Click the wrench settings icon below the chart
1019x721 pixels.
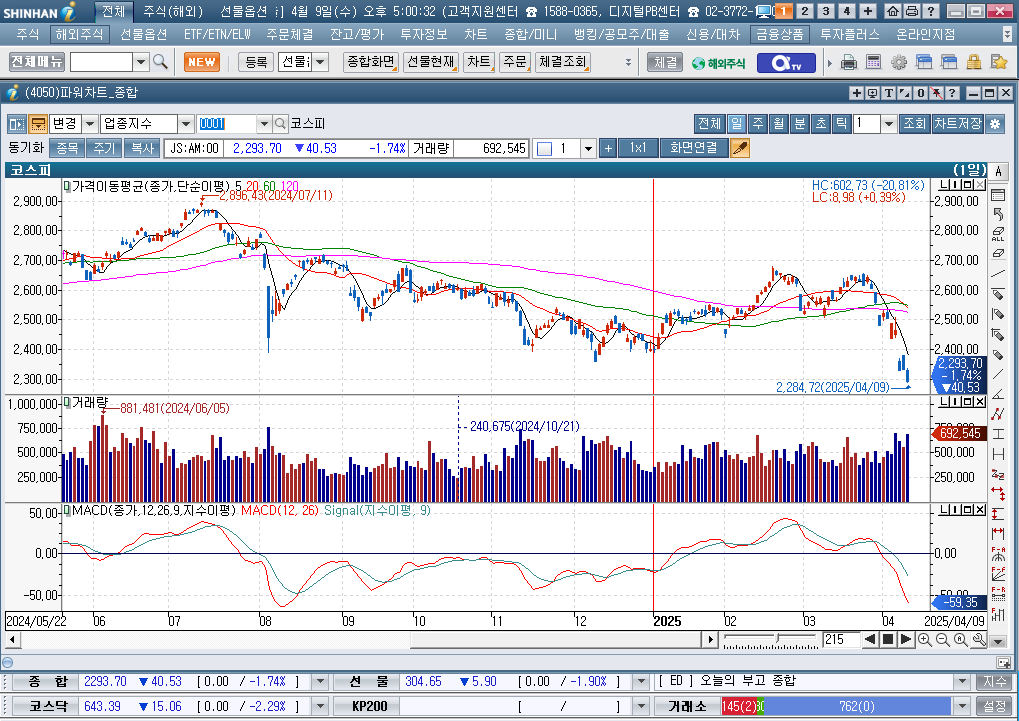tap(979, 640)
